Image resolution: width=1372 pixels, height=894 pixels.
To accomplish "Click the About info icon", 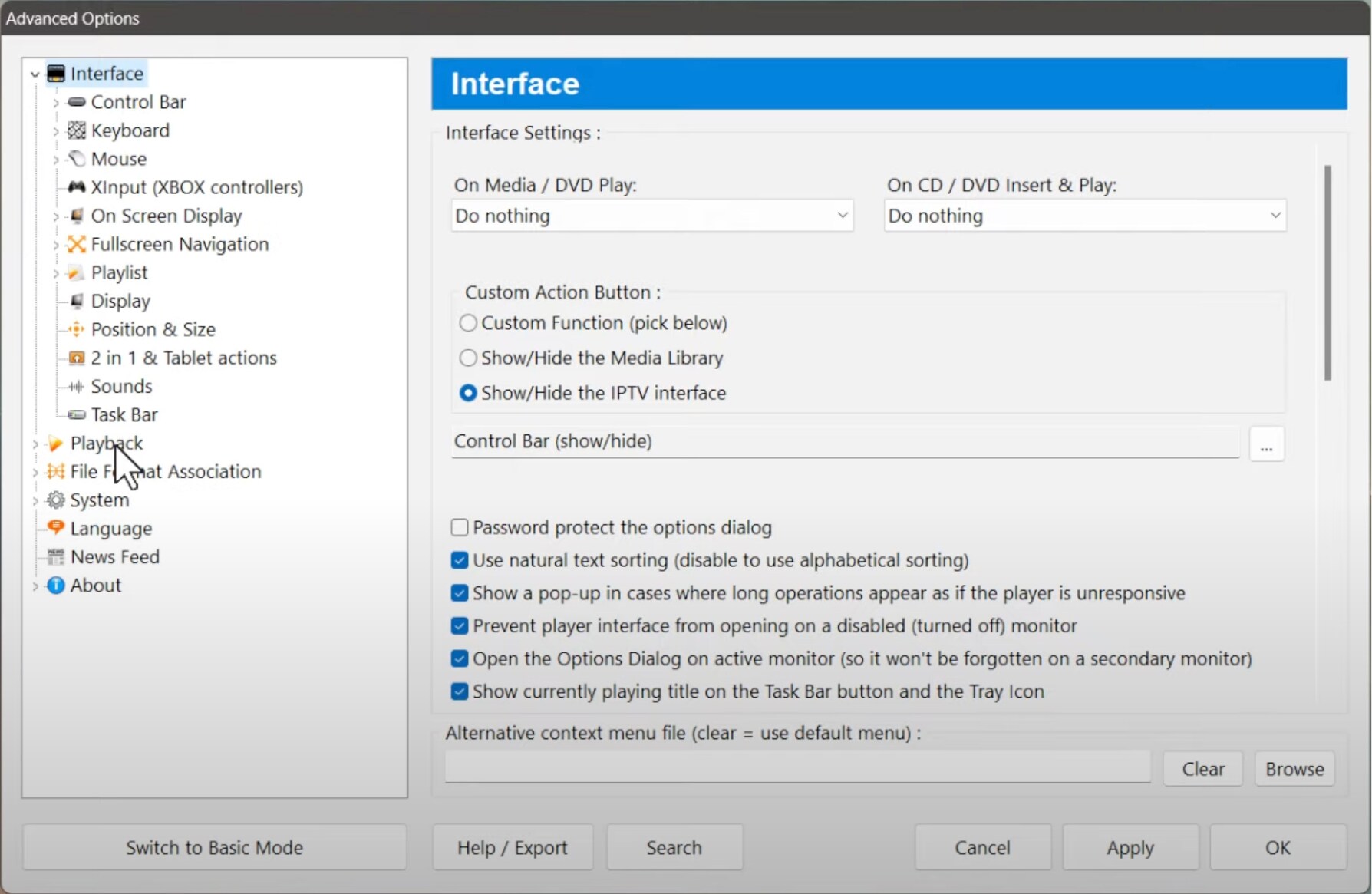I will click(55, 585).
